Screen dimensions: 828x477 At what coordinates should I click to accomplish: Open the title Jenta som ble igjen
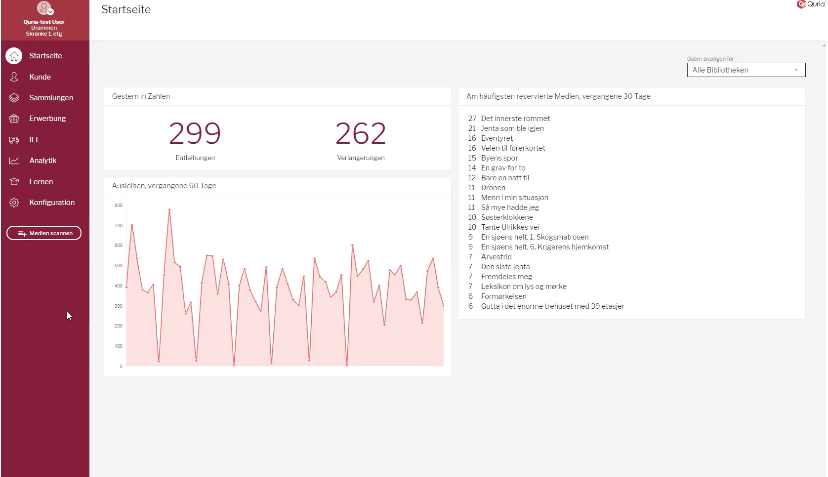coord(514,128)
